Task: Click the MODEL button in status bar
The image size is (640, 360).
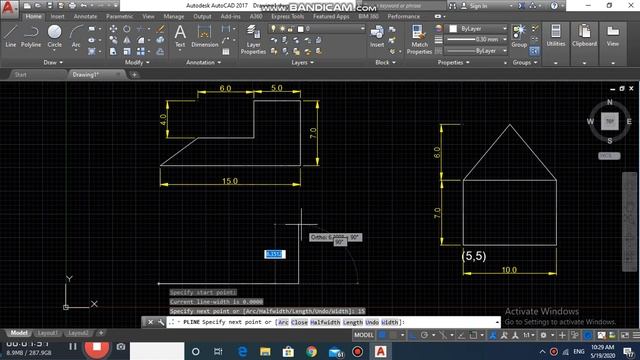Action: pyautogui.click(x=363, y=335)
